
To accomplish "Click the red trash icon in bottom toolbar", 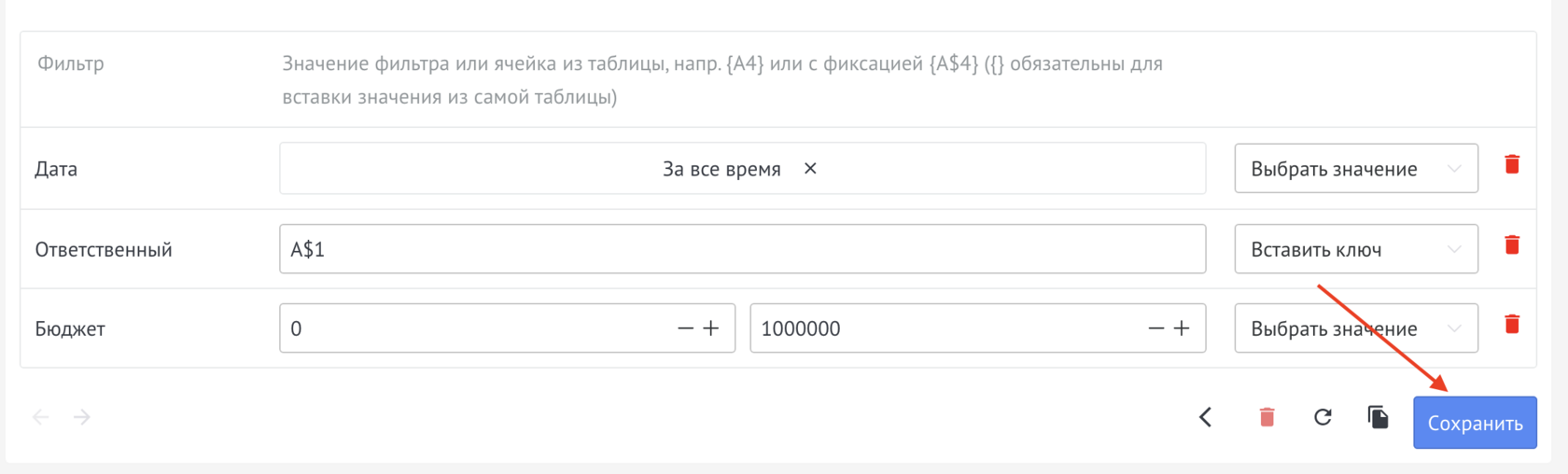I will coord(1267,417).
